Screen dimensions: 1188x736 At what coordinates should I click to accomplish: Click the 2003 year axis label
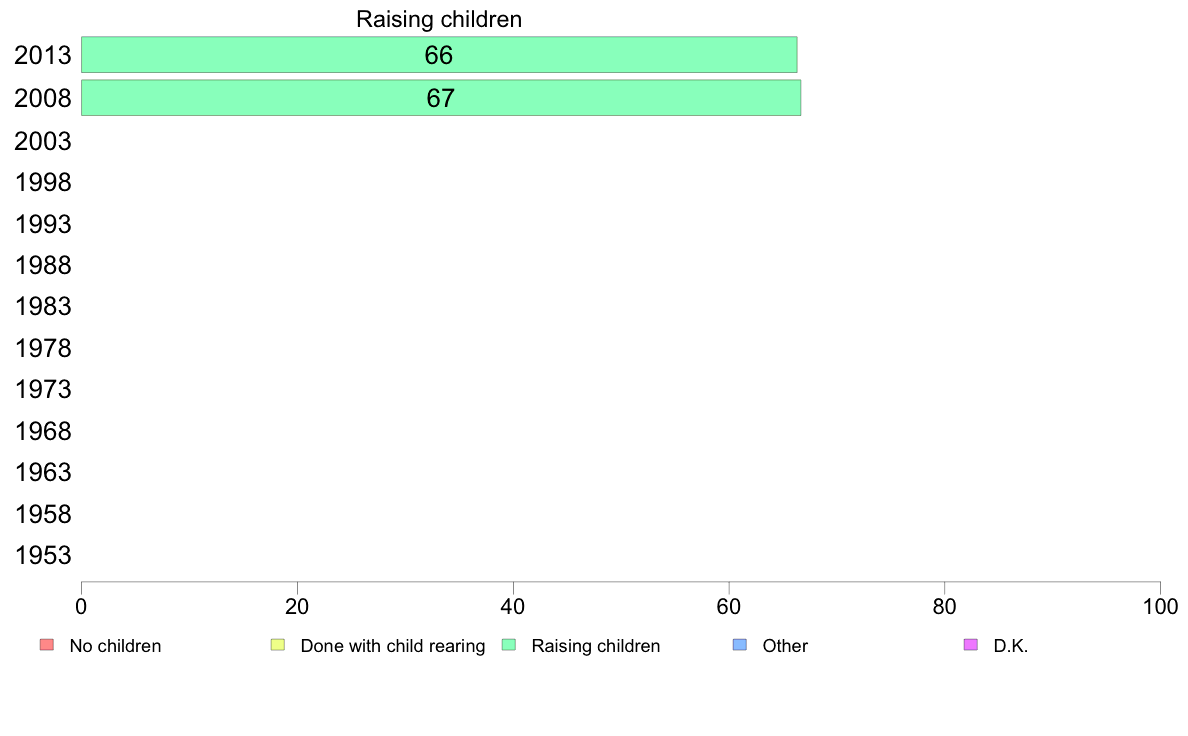[x=42, y=141]
